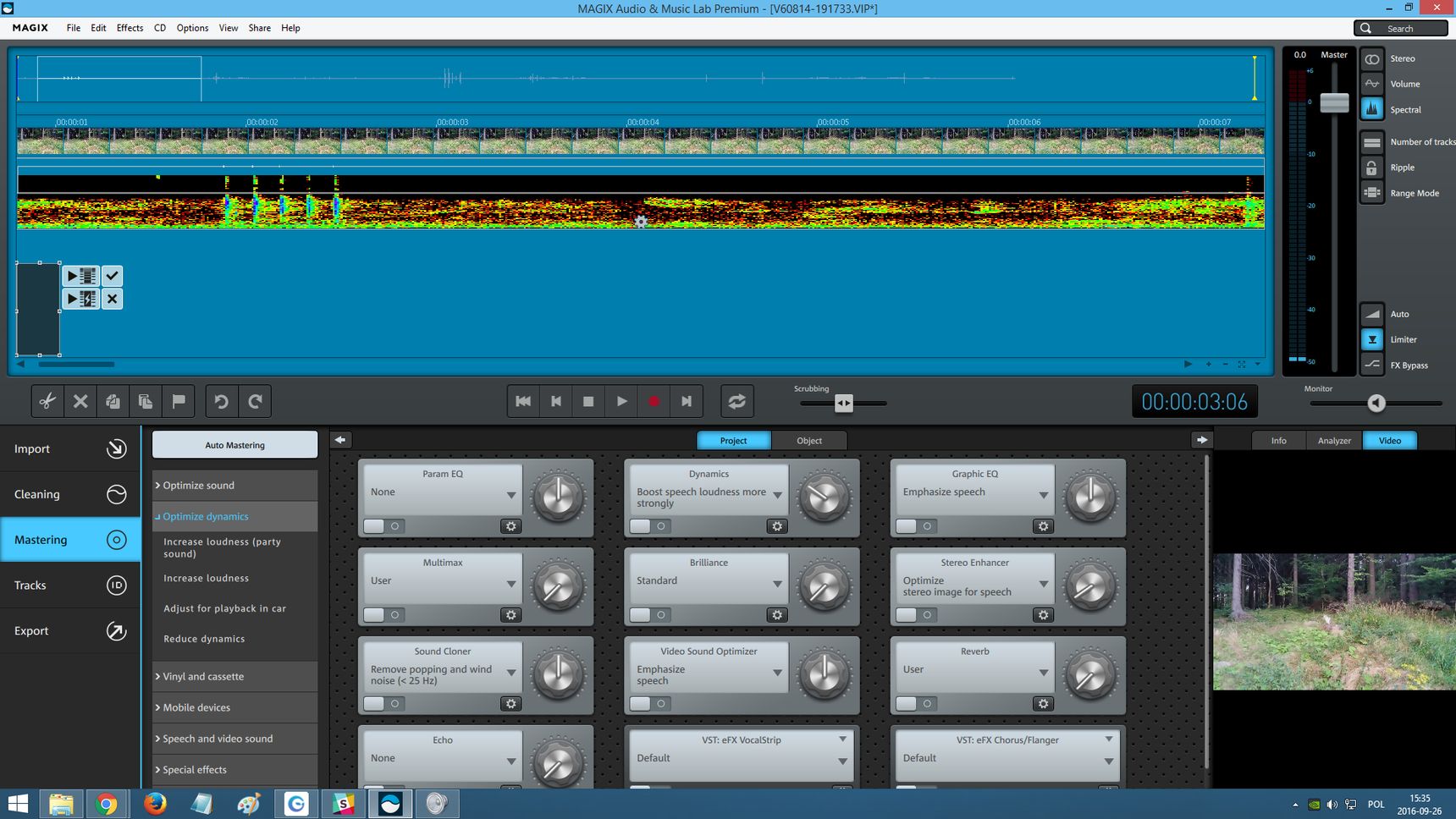Click the Auto Mastering button
This screenshot has height=819, width=1456.
[x=234, y=445]
